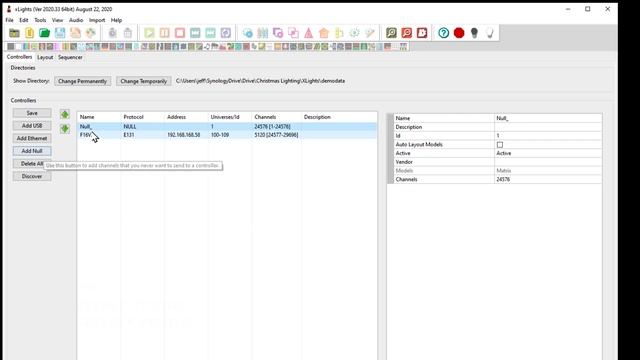Select the Null_ controller row
The width and height of the screenshot is (640, 360).
[x=227, y=127]
